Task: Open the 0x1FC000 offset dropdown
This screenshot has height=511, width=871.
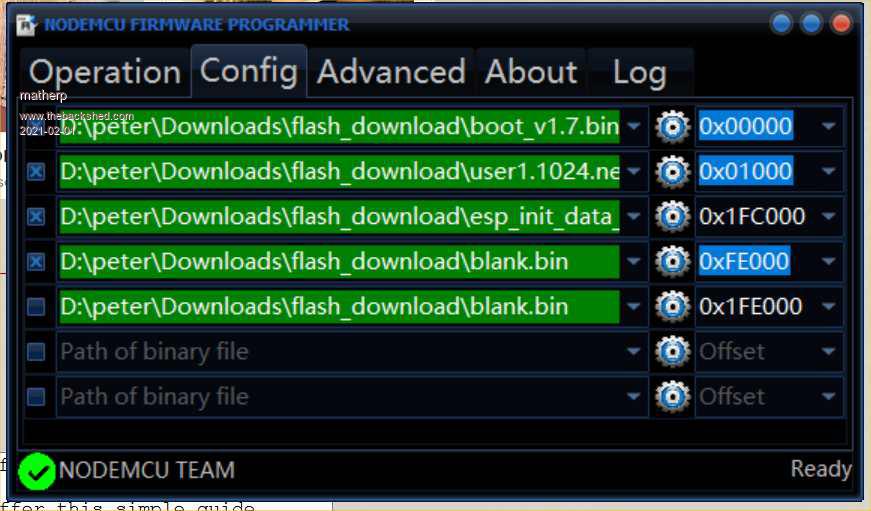Action: (828, 217)
